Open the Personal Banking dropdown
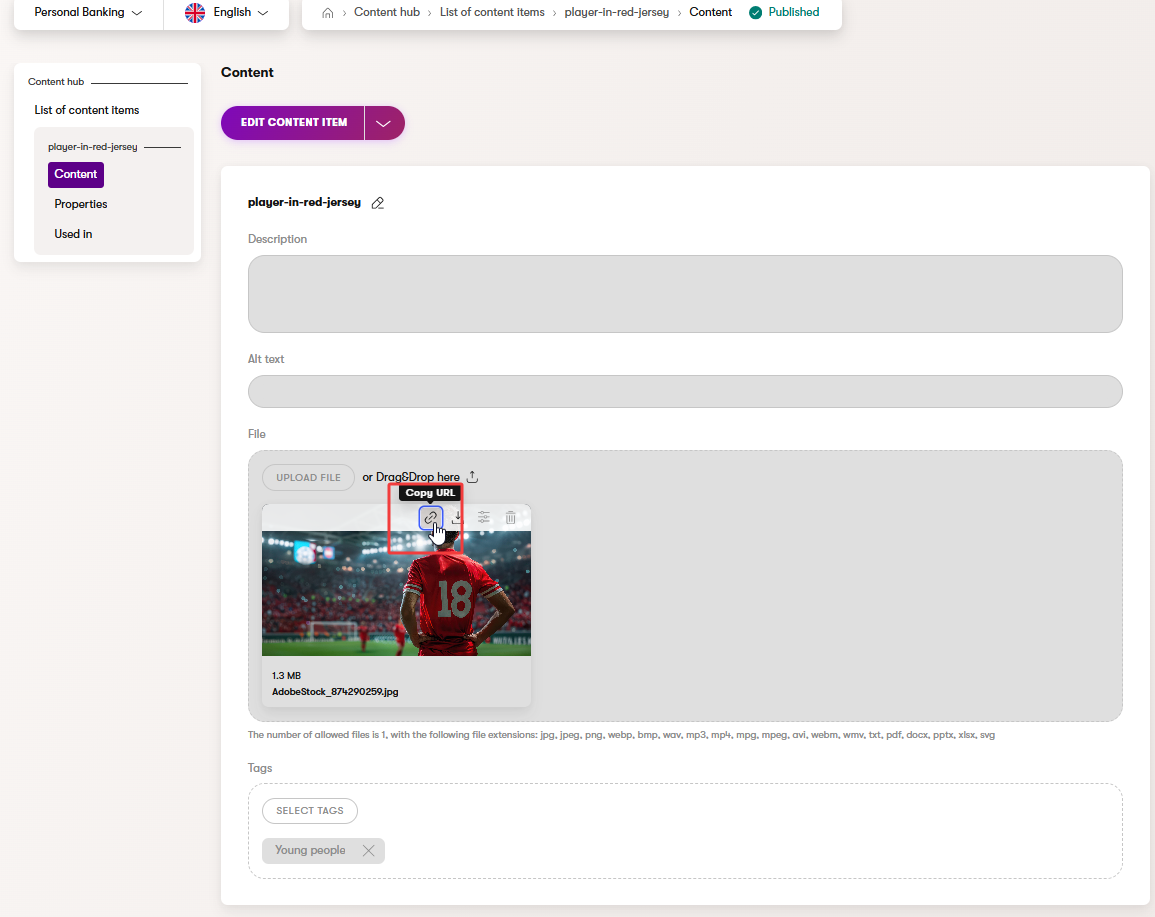 pos(88,13)
